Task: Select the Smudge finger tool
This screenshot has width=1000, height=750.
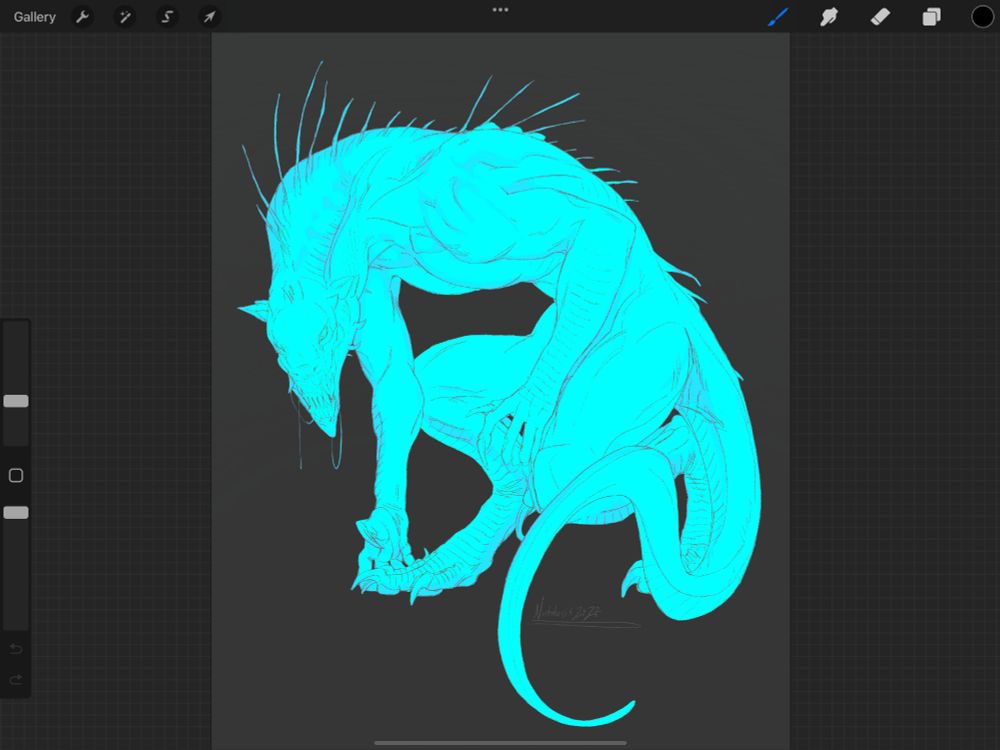Action: [x=828, y=17]
